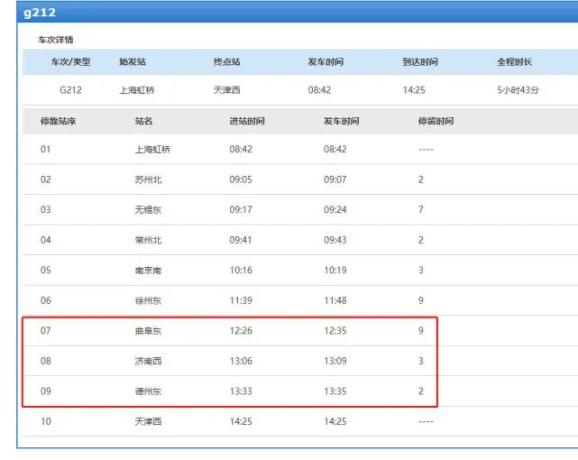Click the stay duration 2 for 苏州北

(x=421, y=180)
